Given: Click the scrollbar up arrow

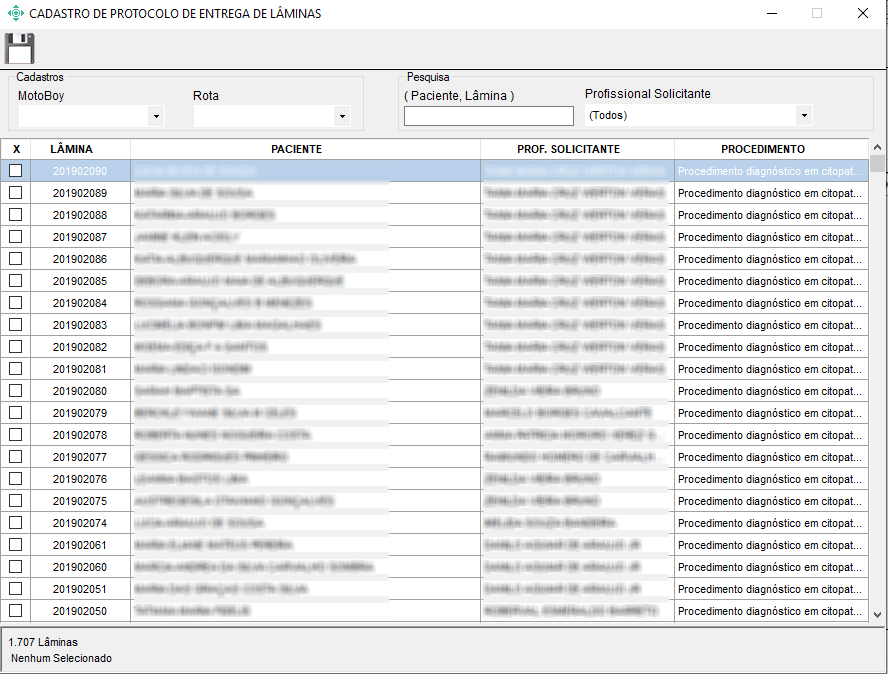Looking at the screenshot, I should (x=877, y=147).
